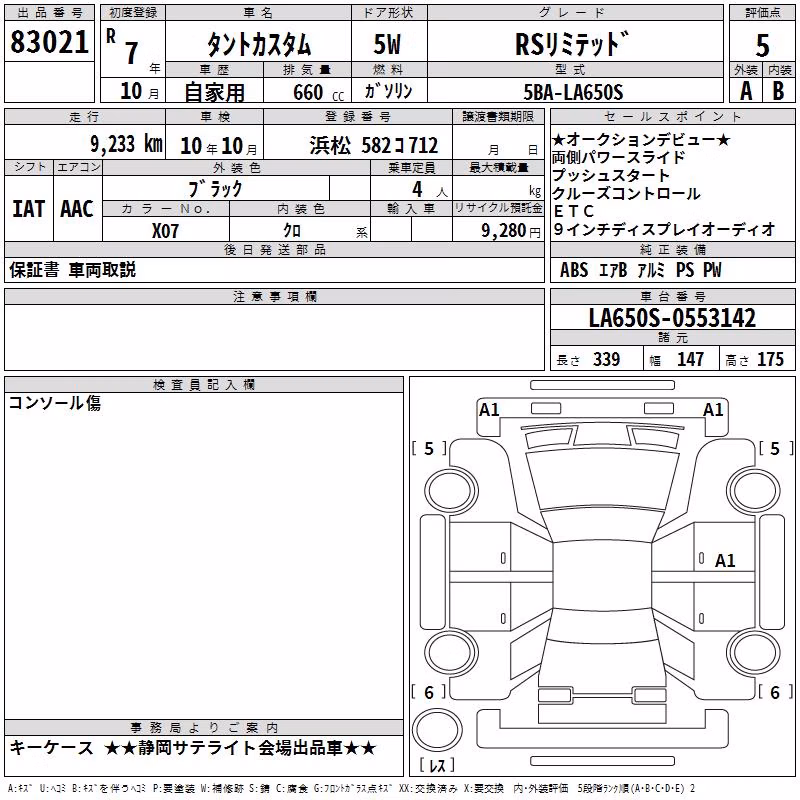This screenshot has height=800, width=800.
Task: Click air conditioner value AAC
Action: pyautogui.click(x=77, y=209)
